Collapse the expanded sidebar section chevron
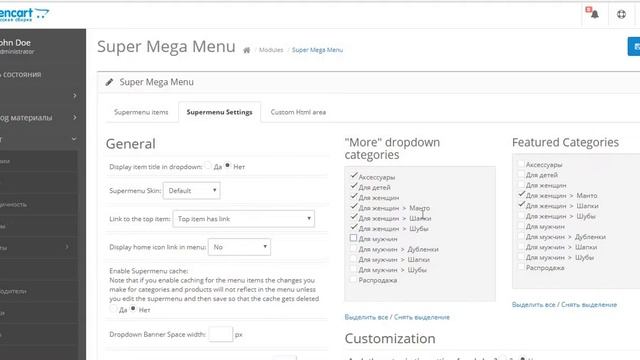Viewport: 640px width, 360px height. click(74, 139)
